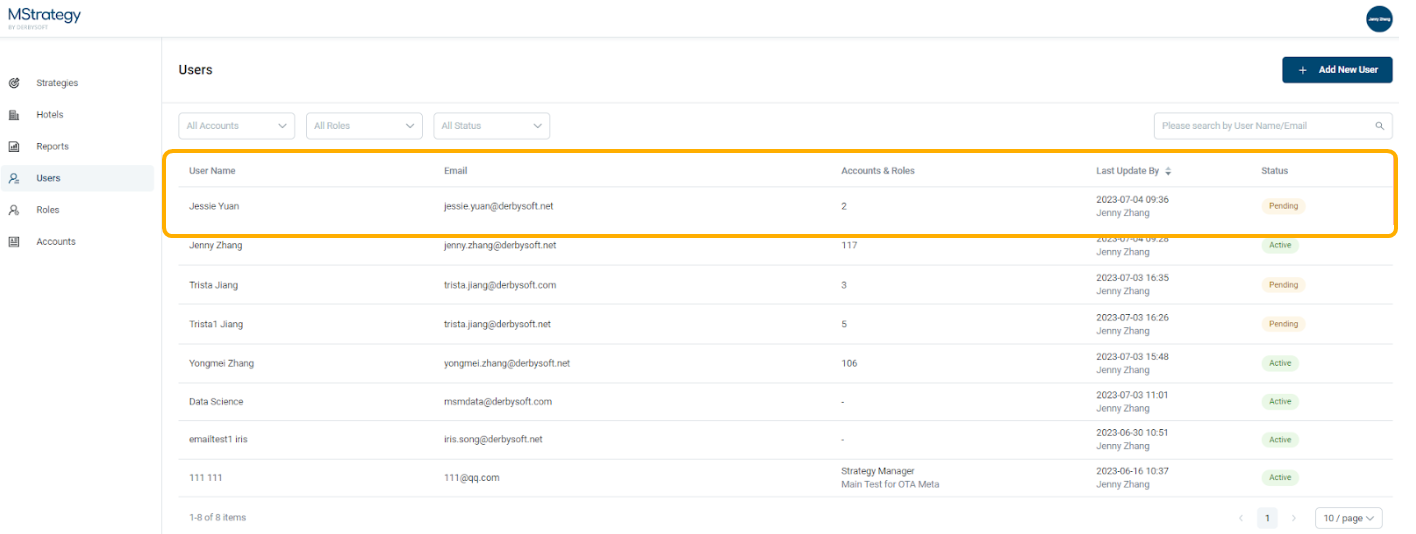
Task: Open the All Accounts filter dropdown
Action: [x=237, y=126]
